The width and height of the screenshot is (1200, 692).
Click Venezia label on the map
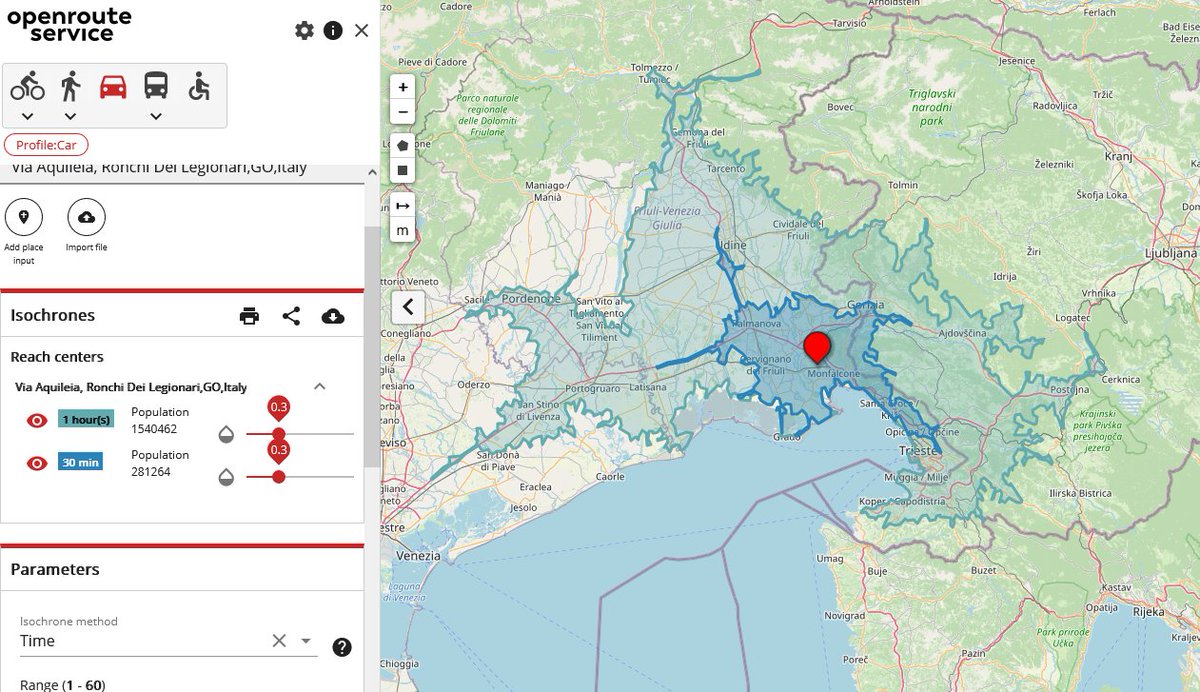point(418,556)
